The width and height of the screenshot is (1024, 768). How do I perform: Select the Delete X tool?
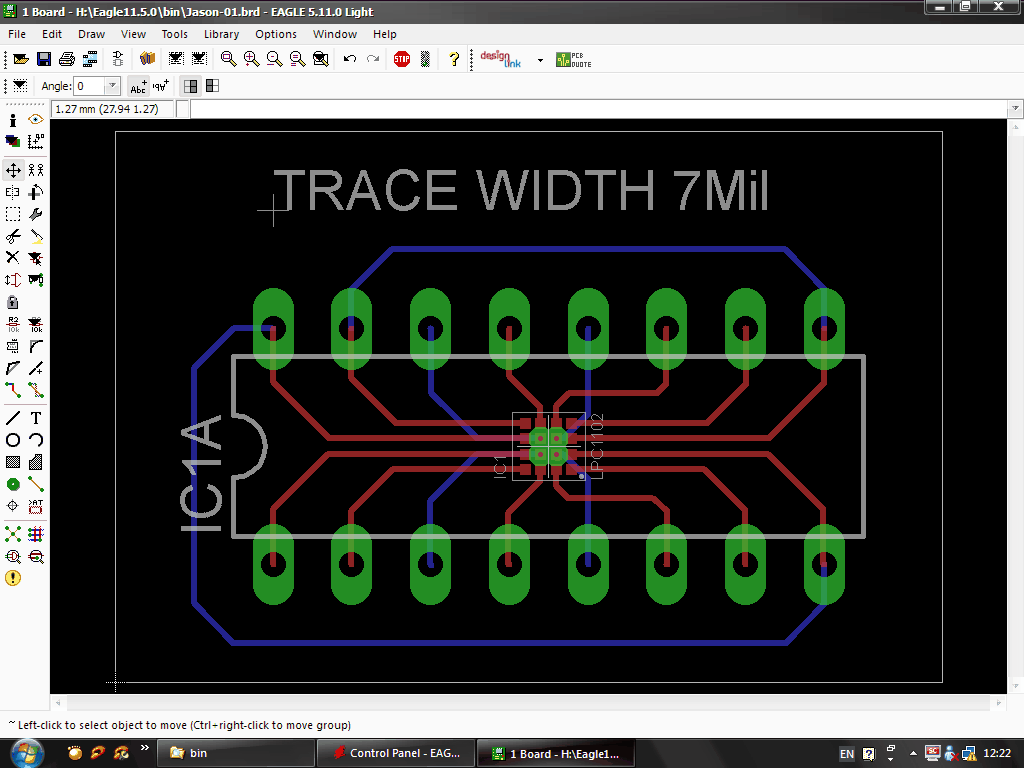(x=12, y=258)
